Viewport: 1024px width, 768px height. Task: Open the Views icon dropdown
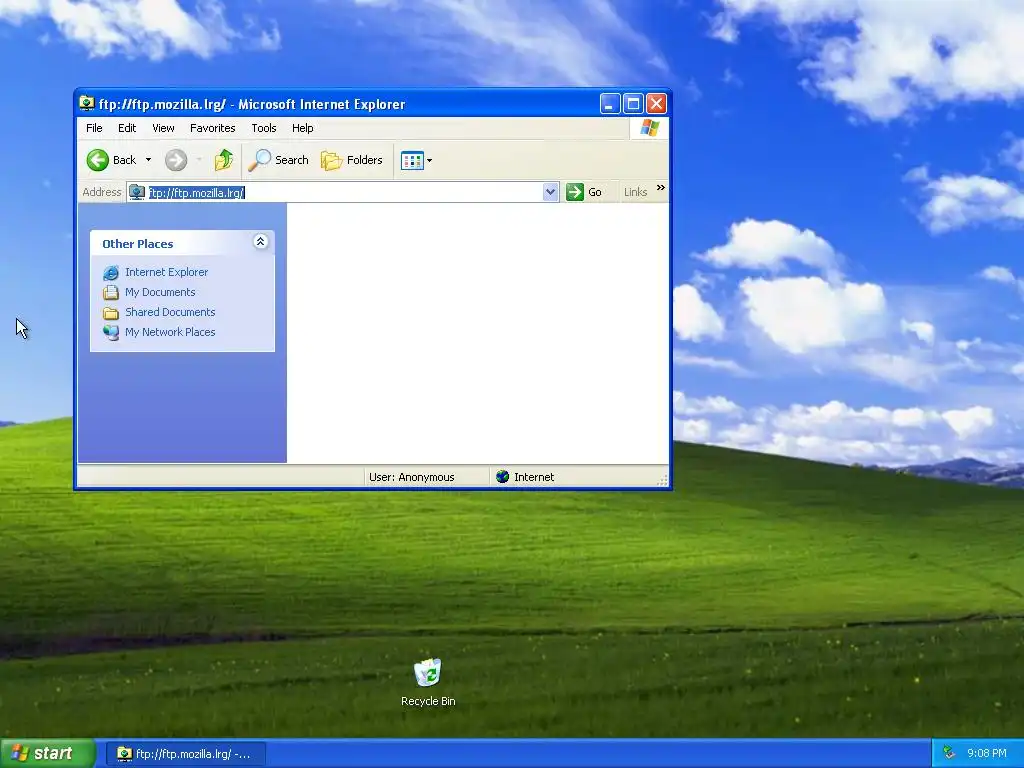[416, 160]
